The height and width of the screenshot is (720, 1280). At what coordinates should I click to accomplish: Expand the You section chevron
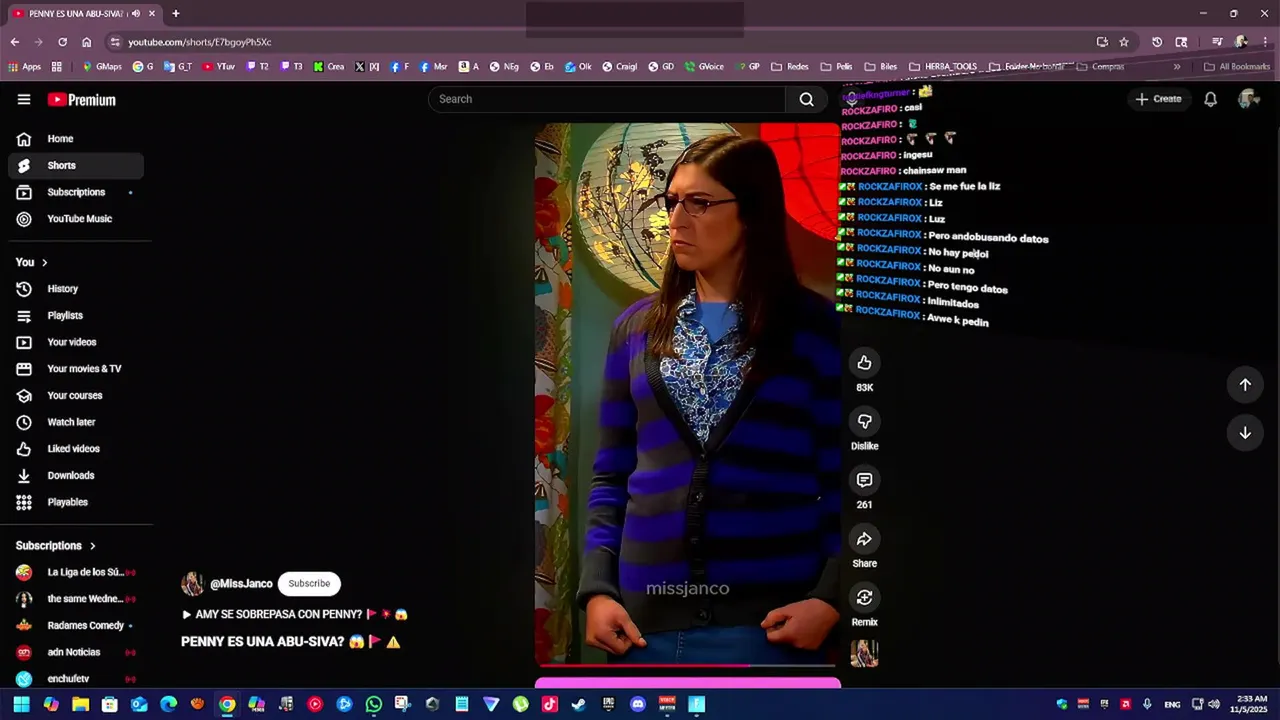(44, 262)
